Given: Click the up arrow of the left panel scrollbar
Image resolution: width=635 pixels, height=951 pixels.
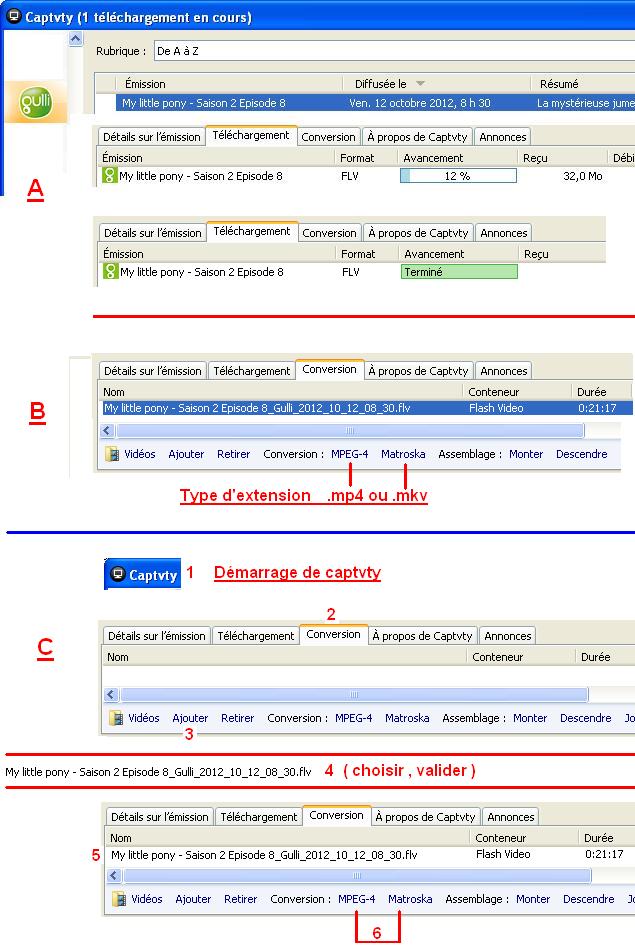Looking at the screenshot, I should (76, 39).
